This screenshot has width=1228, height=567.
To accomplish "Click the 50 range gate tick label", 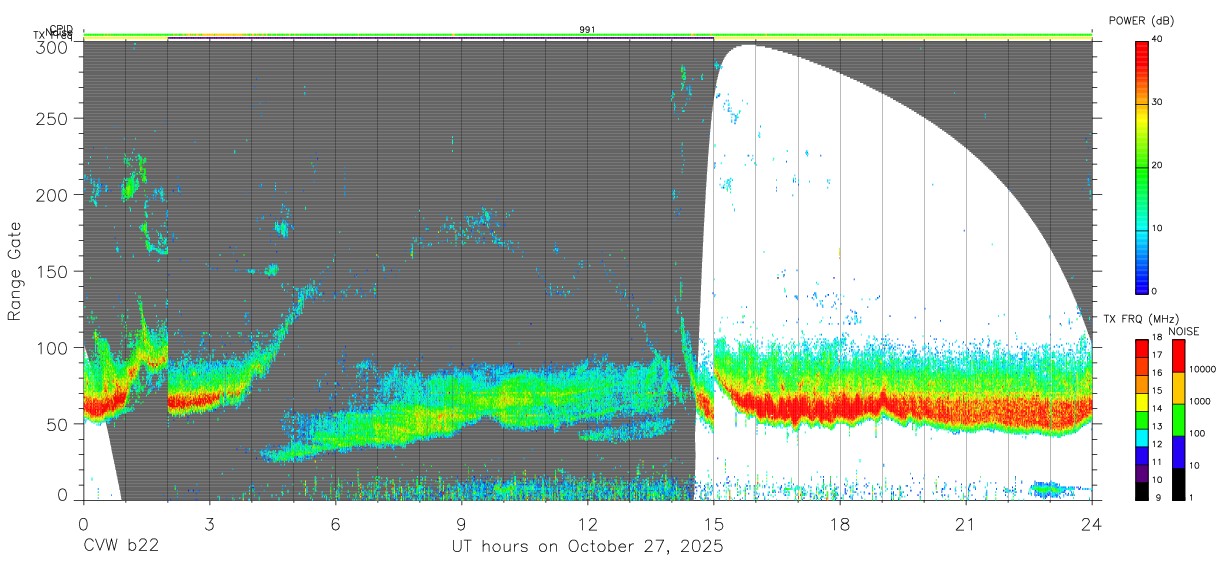I will (56, 423).
